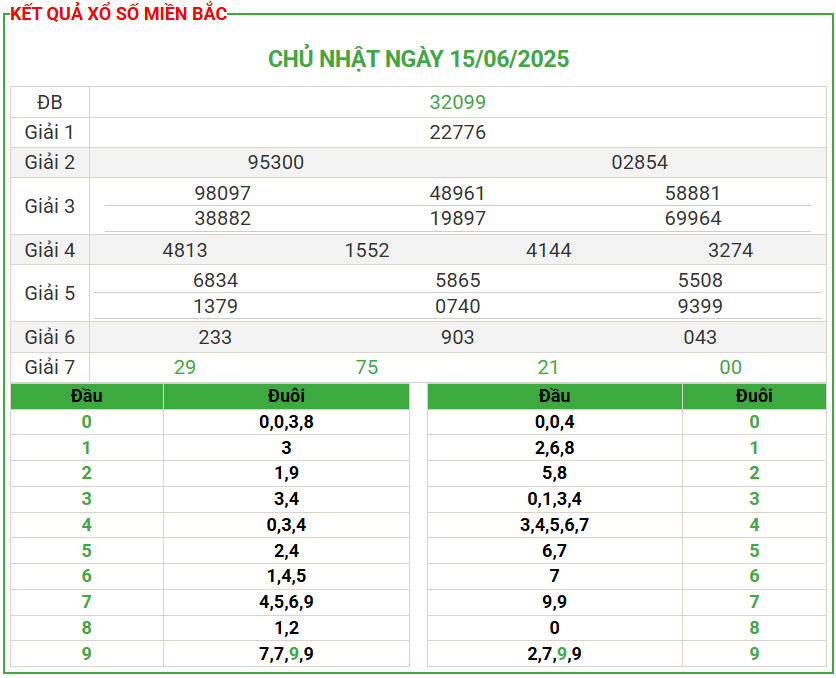
Task: Select sixth prize number 233
Action: pos(215,337)
